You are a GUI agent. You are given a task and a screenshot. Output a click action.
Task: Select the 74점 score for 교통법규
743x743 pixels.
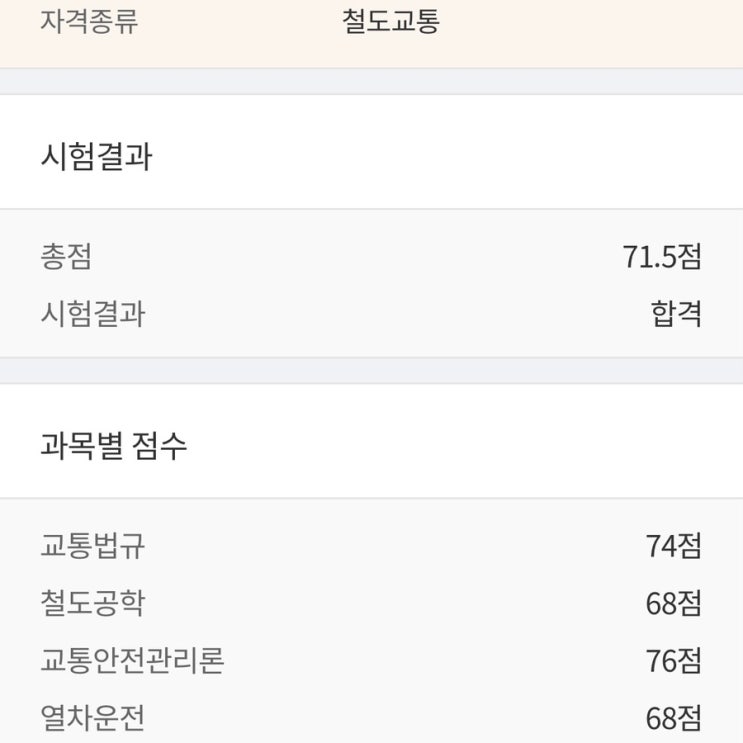click(673, 545)
